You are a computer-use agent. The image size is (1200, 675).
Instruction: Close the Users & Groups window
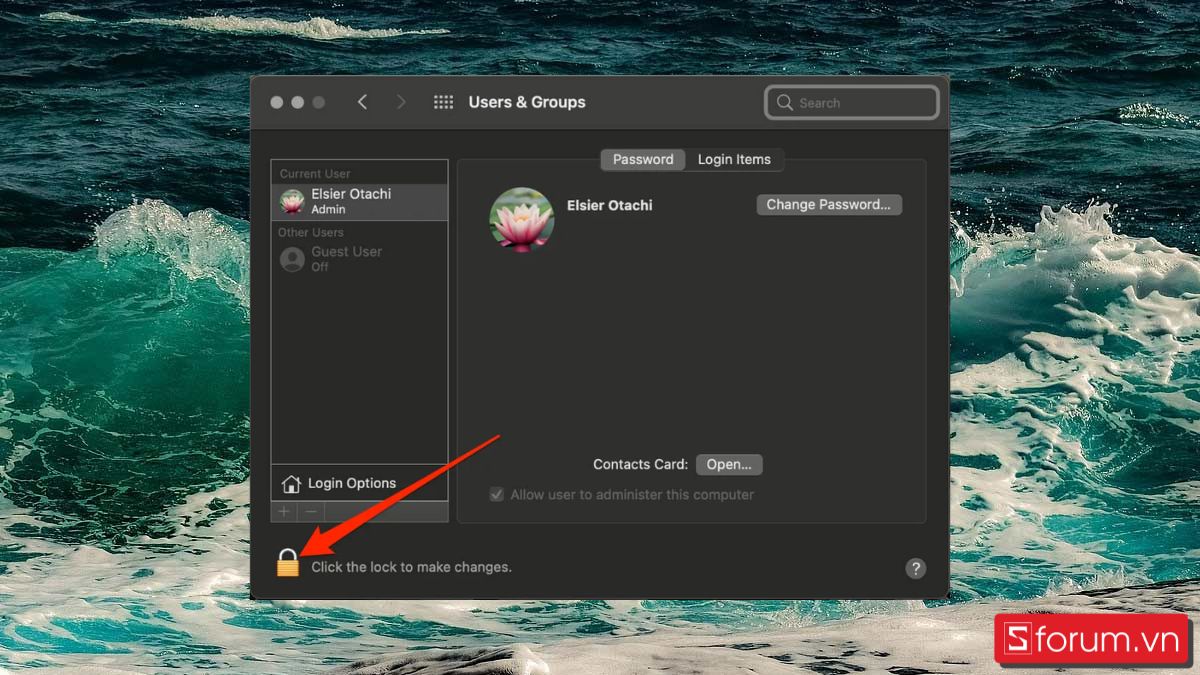(277, 102)
